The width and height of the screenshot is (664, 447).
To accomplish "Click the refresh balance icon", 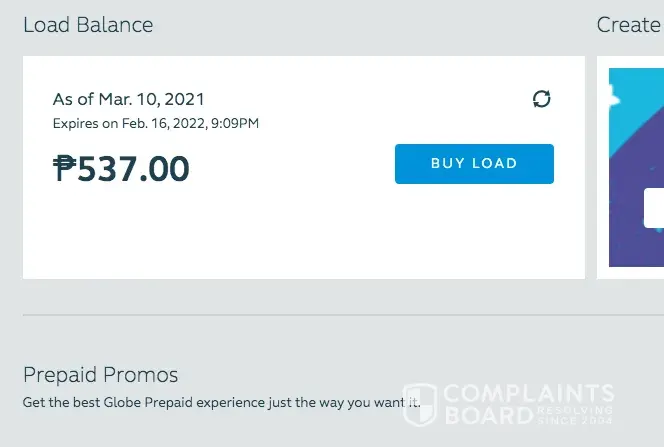I will coord(541,99).
